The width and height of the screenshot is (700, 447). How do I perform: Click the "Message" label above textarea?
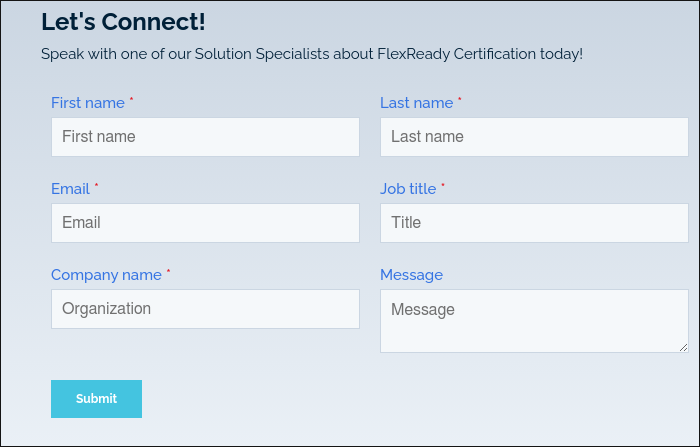[412, 275]
